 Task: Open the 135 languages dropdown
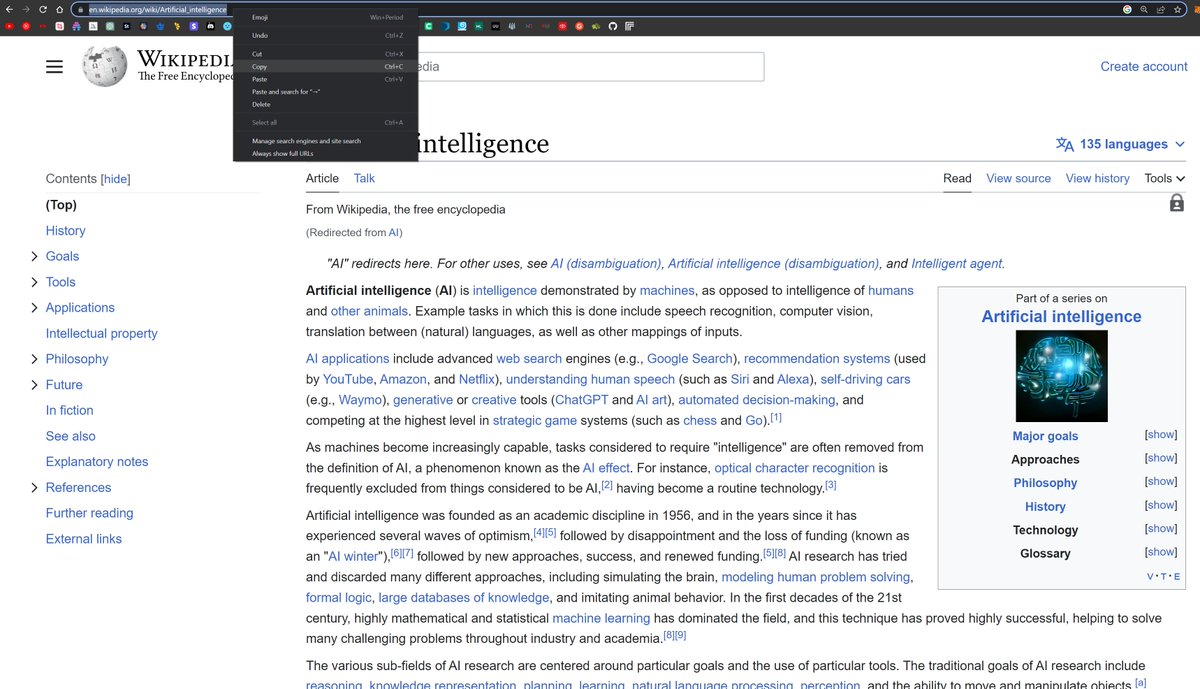tap(1120, 144)
